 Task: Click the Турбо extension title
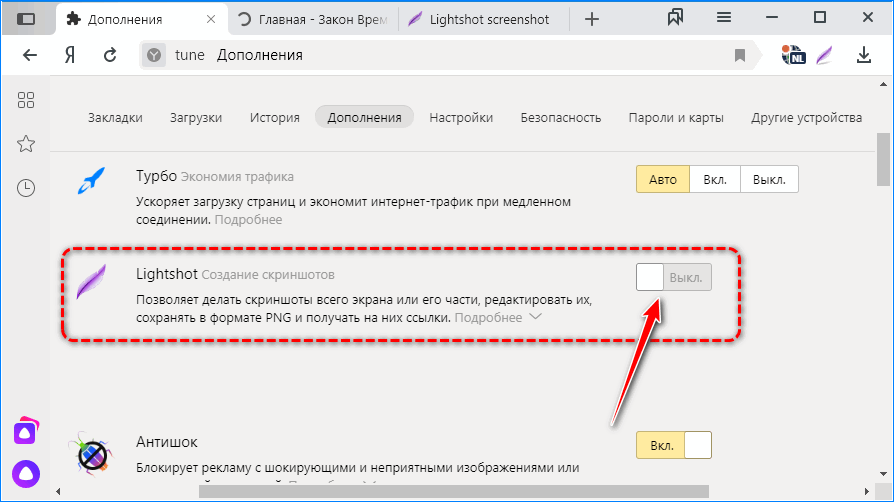[x=156, y=176]
